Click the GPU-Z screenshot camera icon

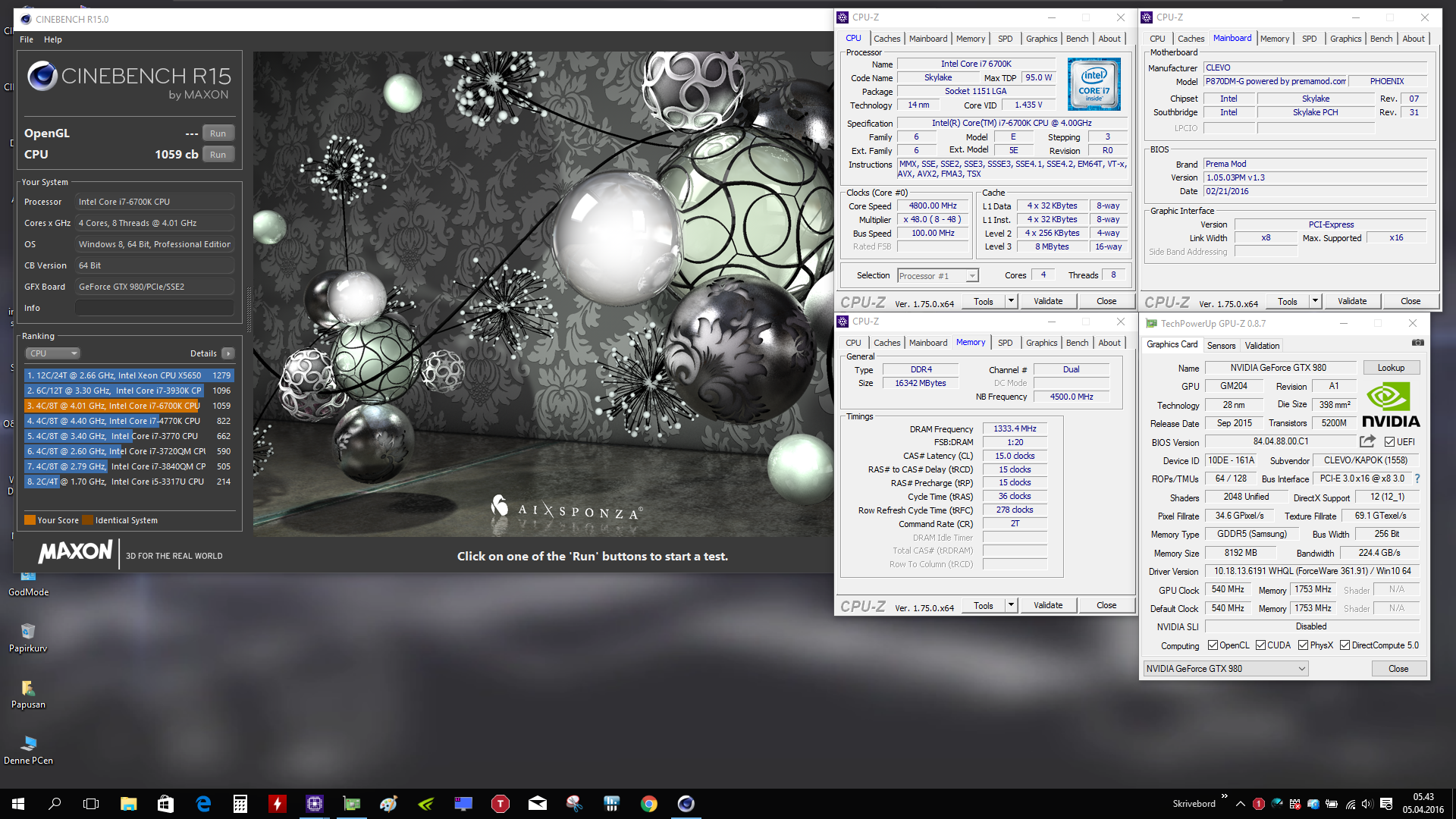[x=1417, y=343]
